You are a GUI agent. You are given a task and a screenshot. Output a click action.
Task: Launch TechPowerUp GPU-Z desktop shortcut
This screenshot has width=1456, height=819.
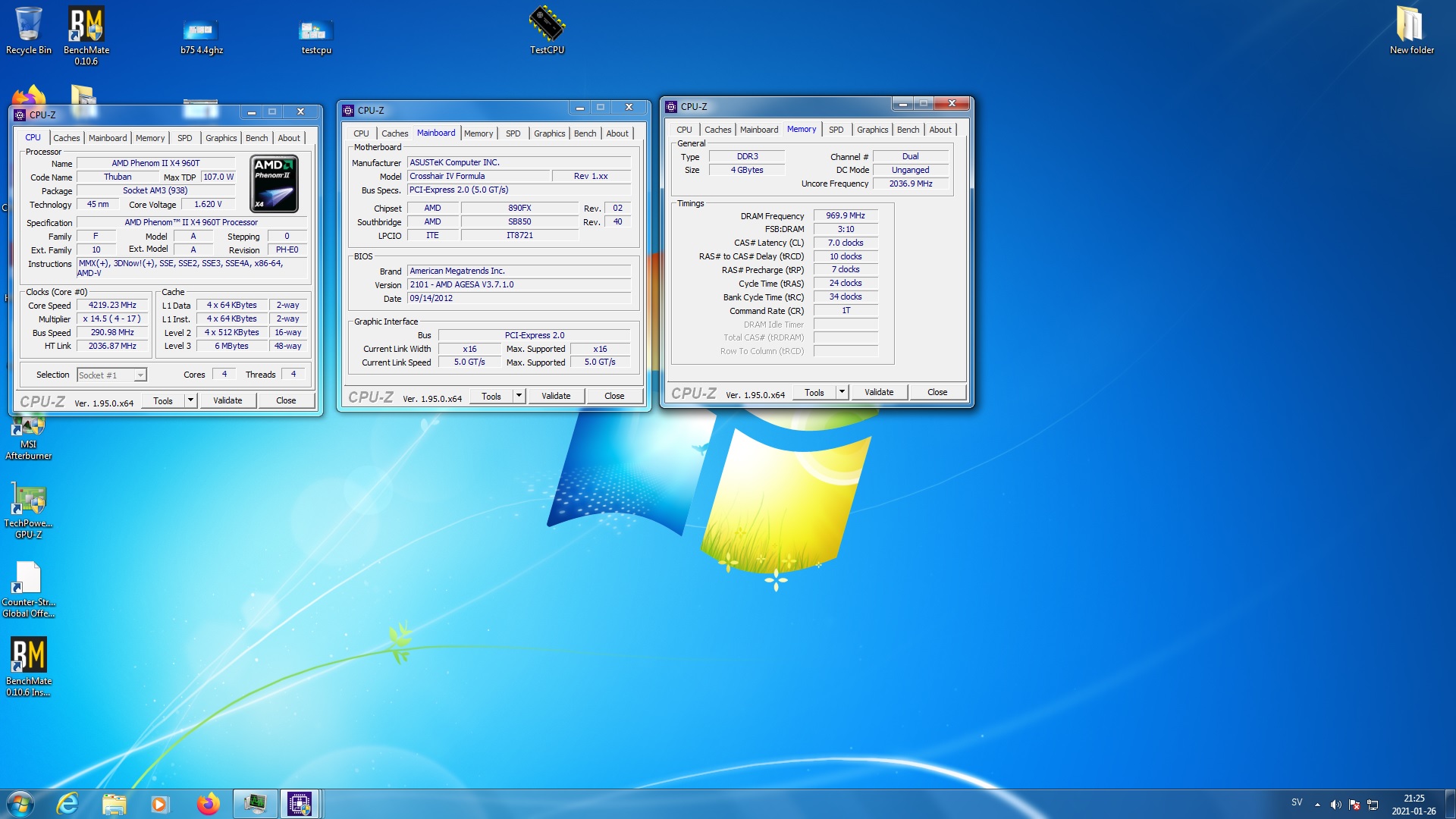(29, 511)
